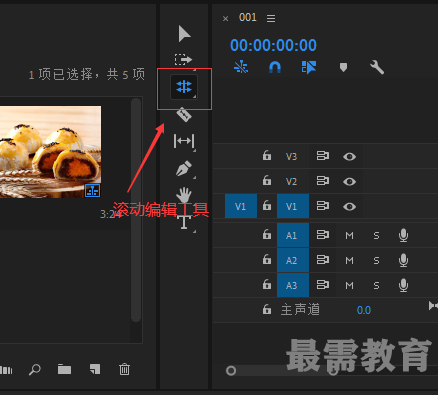This screenshot has width=438, height=395.
Task: Select the Hand tool
Action: 184,195
